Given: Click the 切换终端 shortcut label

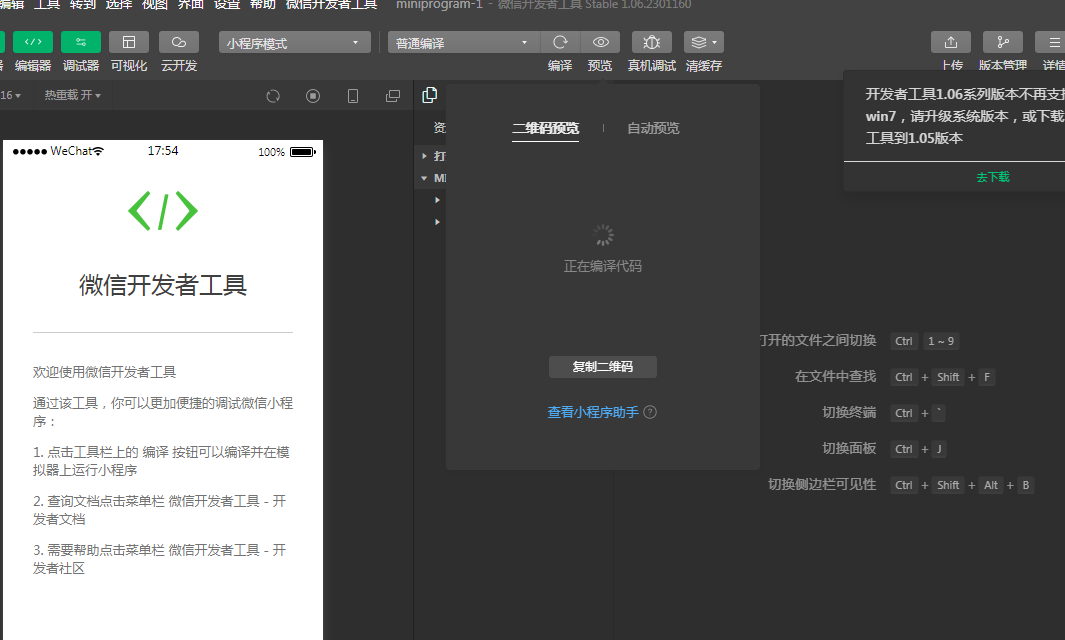Looking at the screenshot, I should [849, 412].
